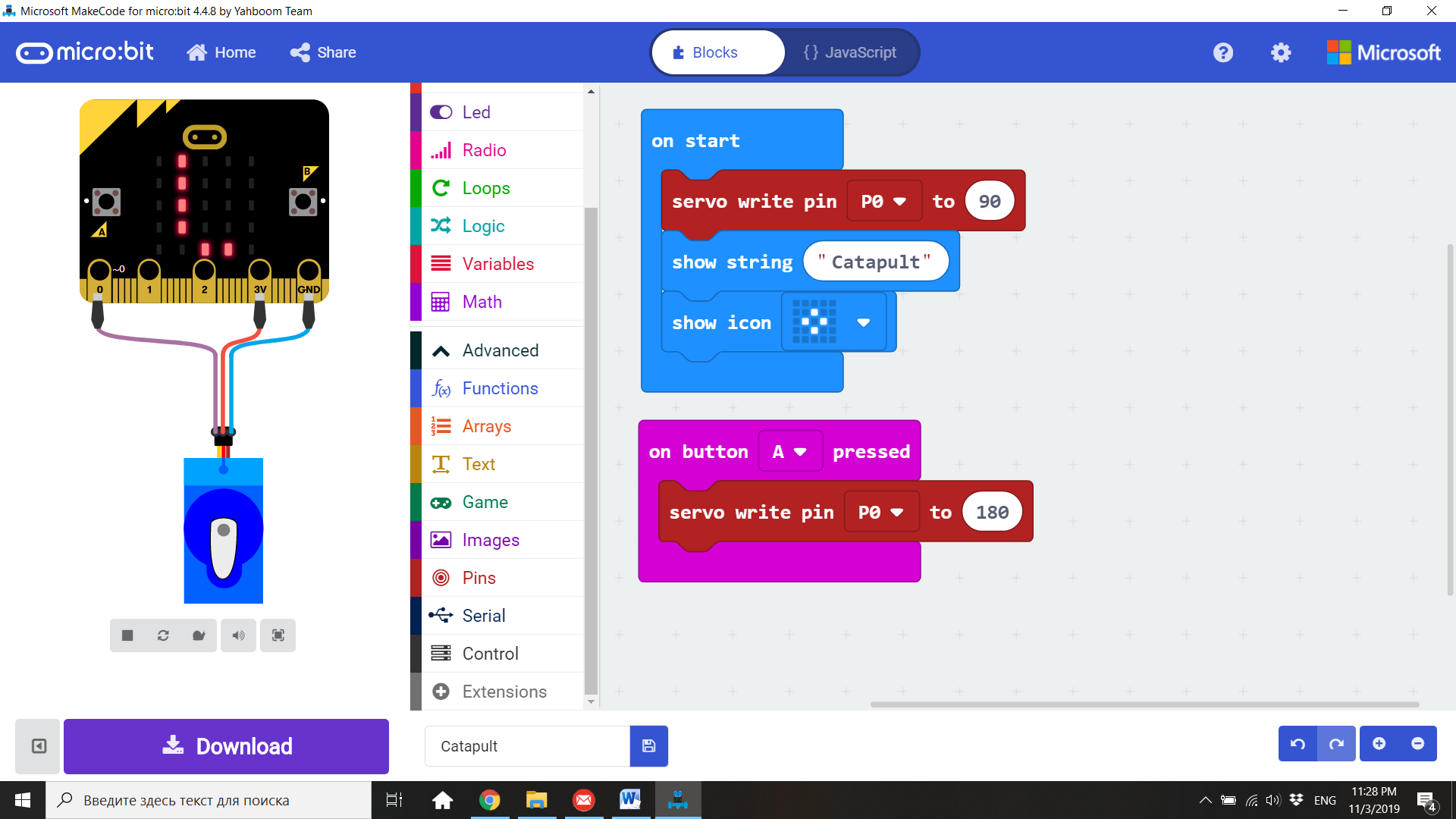Save the project with disk icon
The image size is (1456, 819).
click(x=649, y=746)
